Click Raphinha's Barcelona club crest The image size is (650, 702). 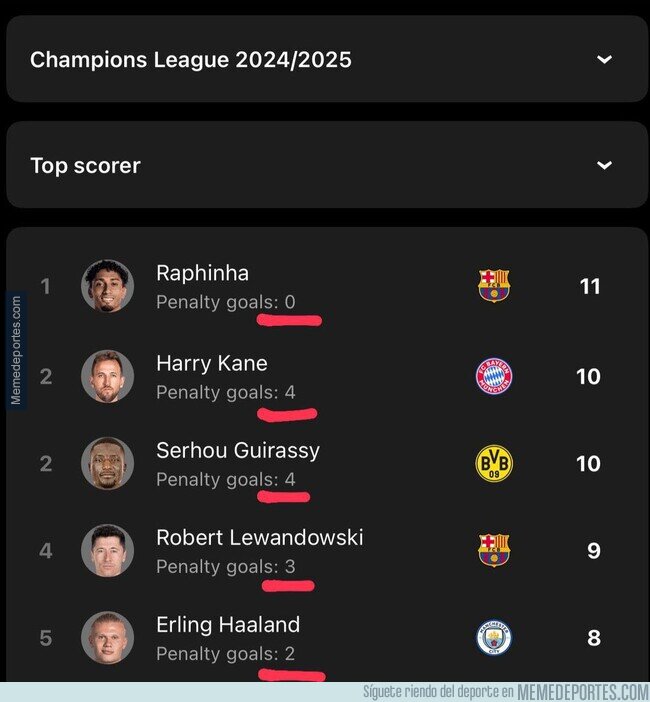494,286
